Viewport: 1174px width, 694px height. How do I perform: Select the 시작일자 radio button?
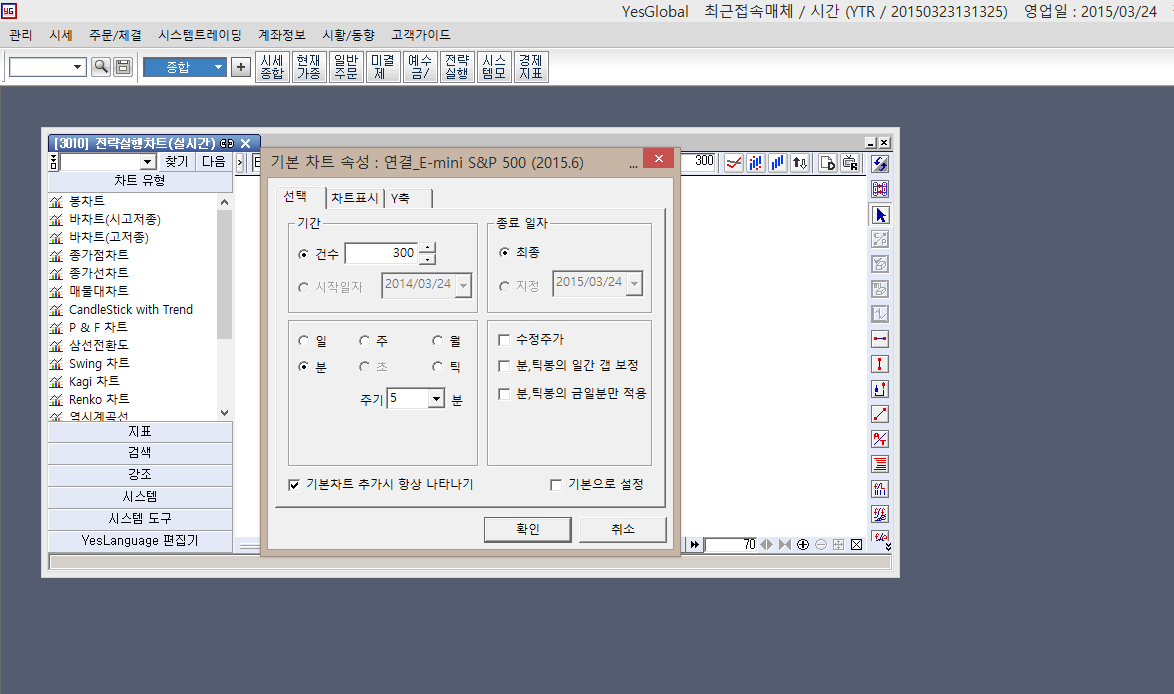pos(303,287)
